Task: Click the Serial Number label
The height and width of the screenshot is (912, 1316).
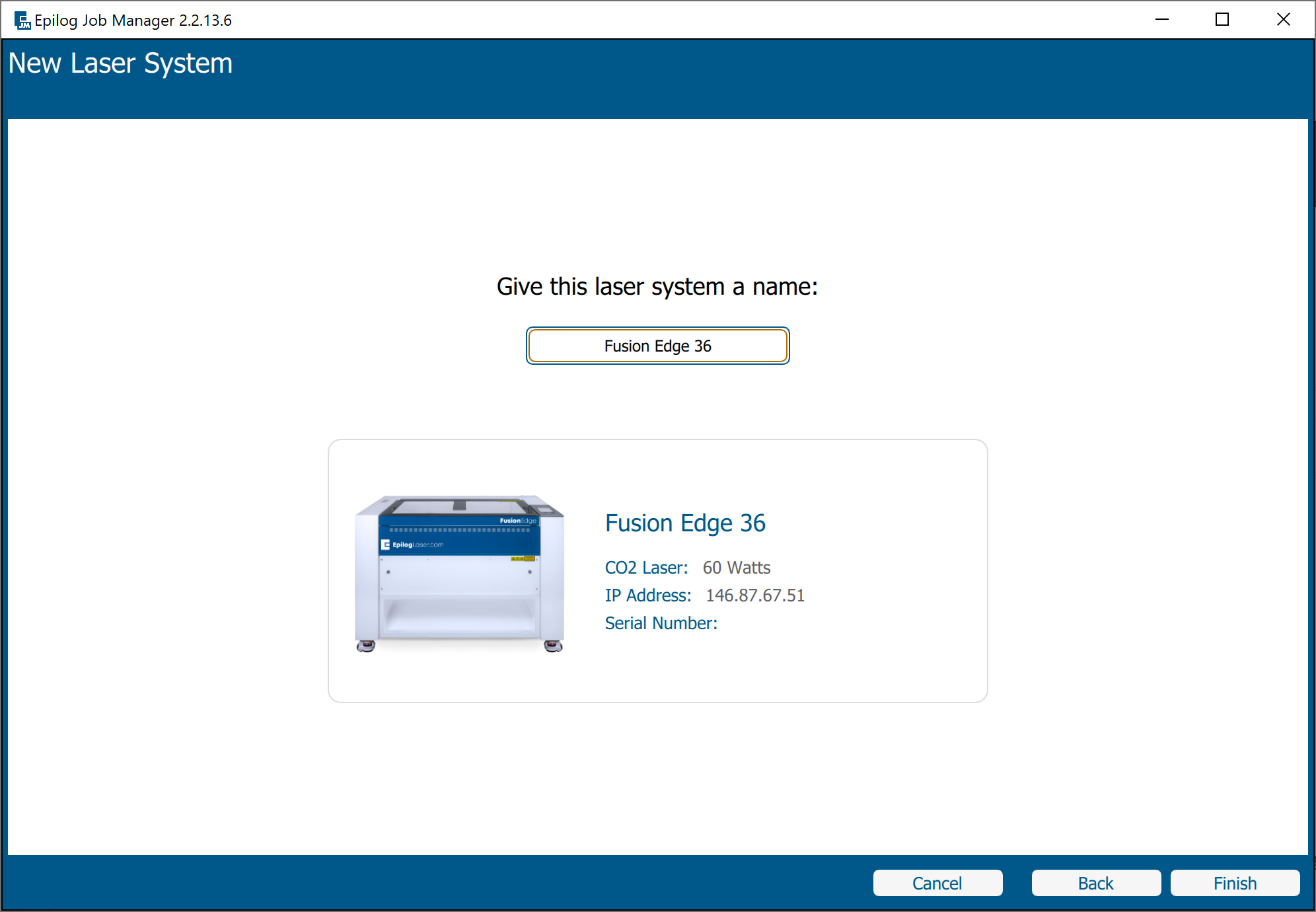Action: (661, 623)
